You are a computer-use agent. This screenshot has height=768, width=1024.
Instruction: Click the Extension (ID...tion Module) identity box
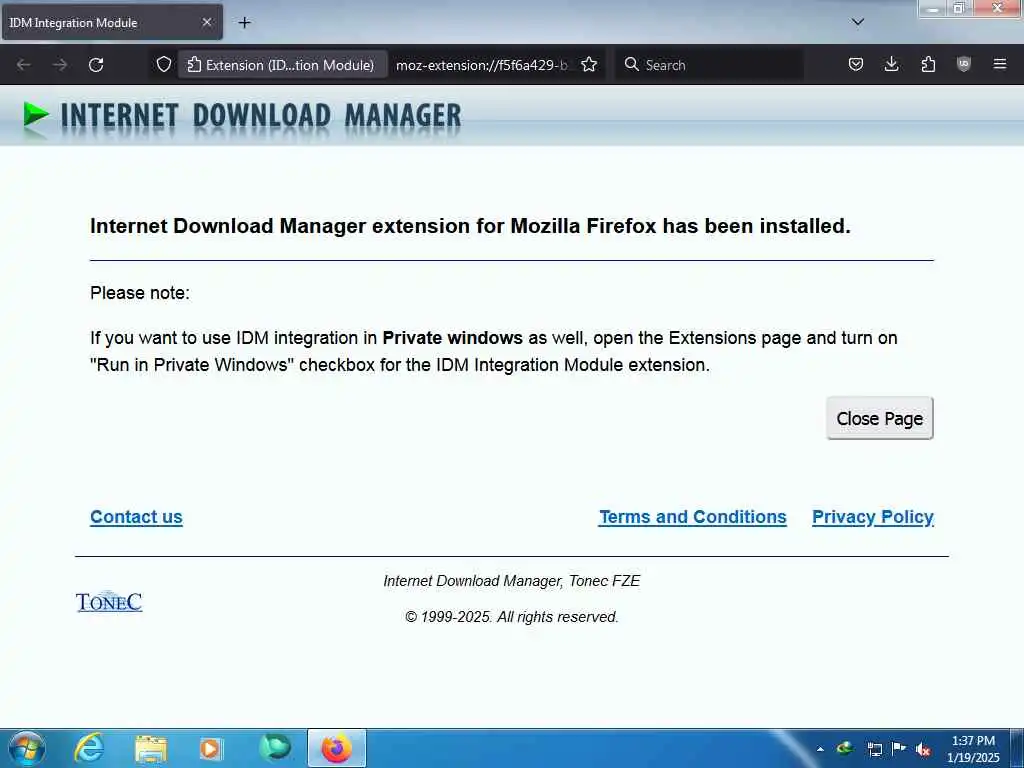[281, 65]
